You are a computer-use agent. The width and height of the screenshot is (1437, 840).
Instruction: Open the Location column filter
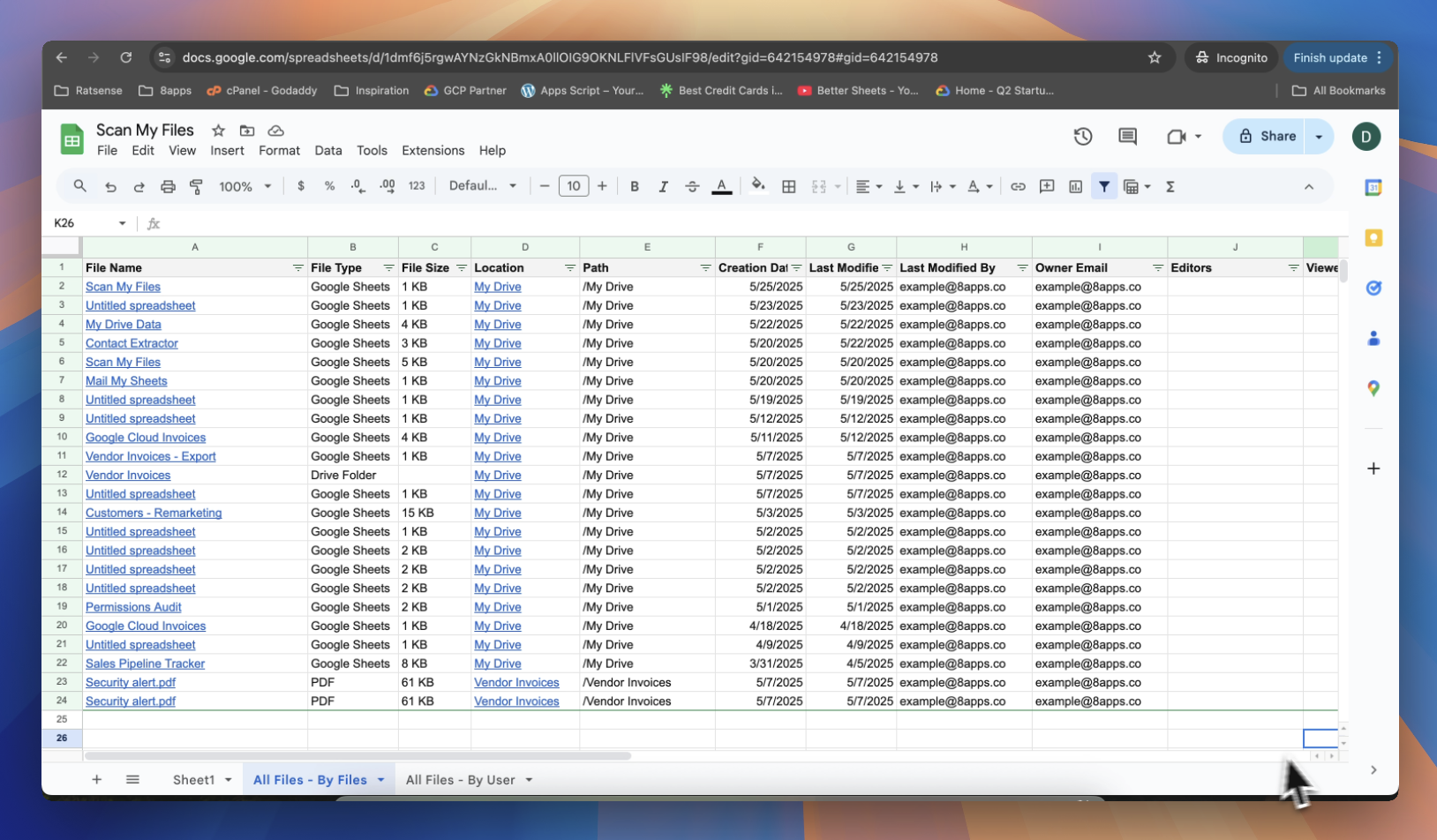570,268
